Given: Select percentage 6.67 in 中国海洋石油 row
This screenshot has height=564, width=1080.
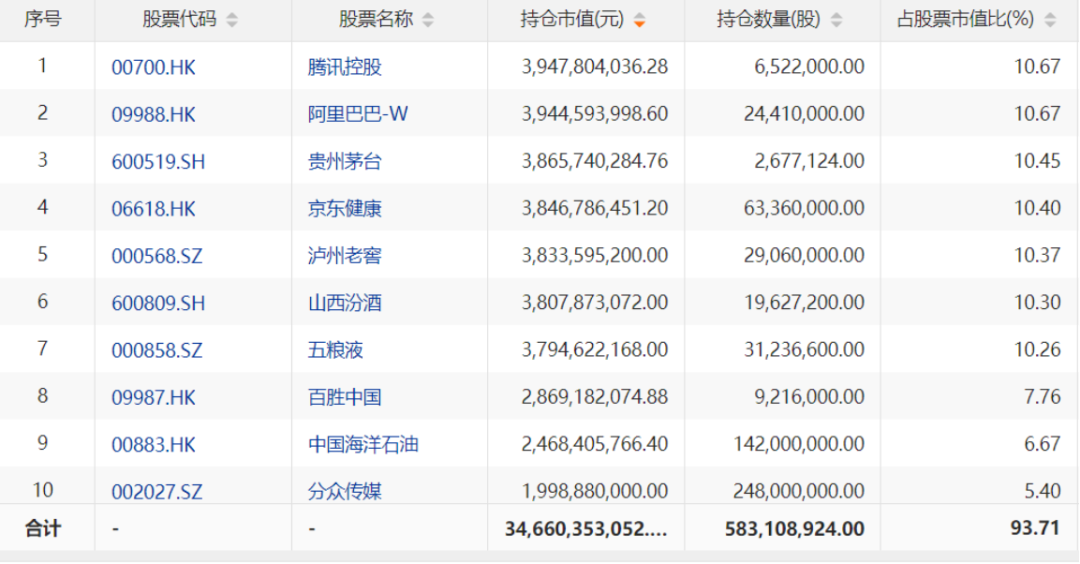Looking at the screenshot, I should tap(1042, 443).
